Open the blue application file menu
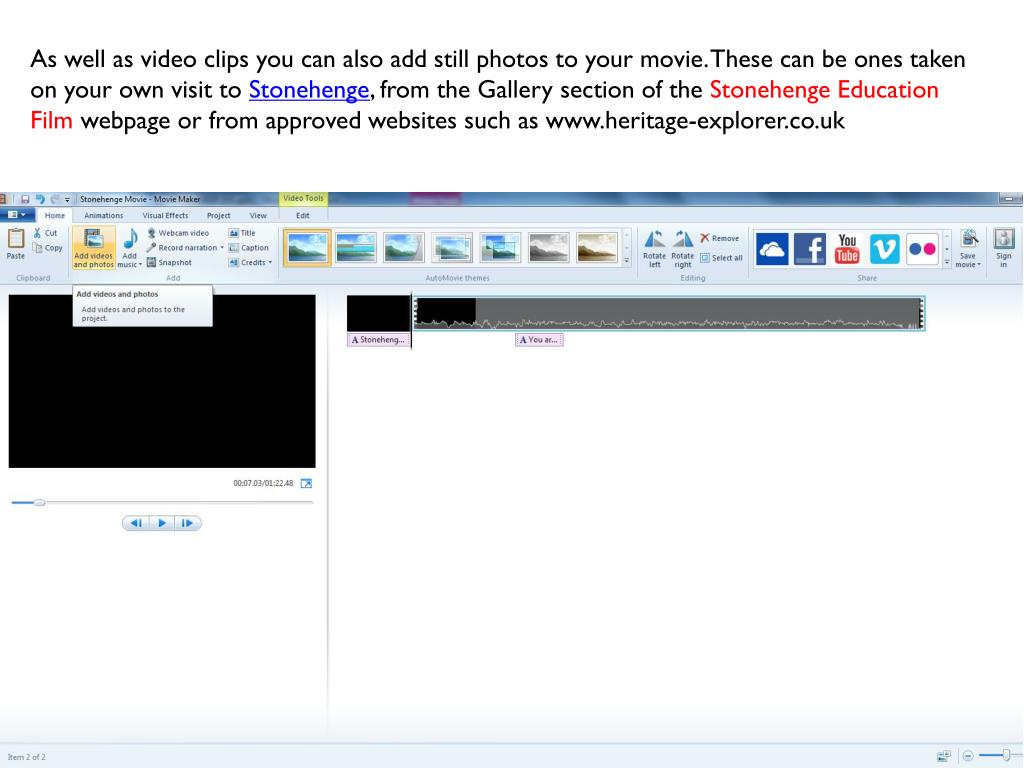 [17, 215]
